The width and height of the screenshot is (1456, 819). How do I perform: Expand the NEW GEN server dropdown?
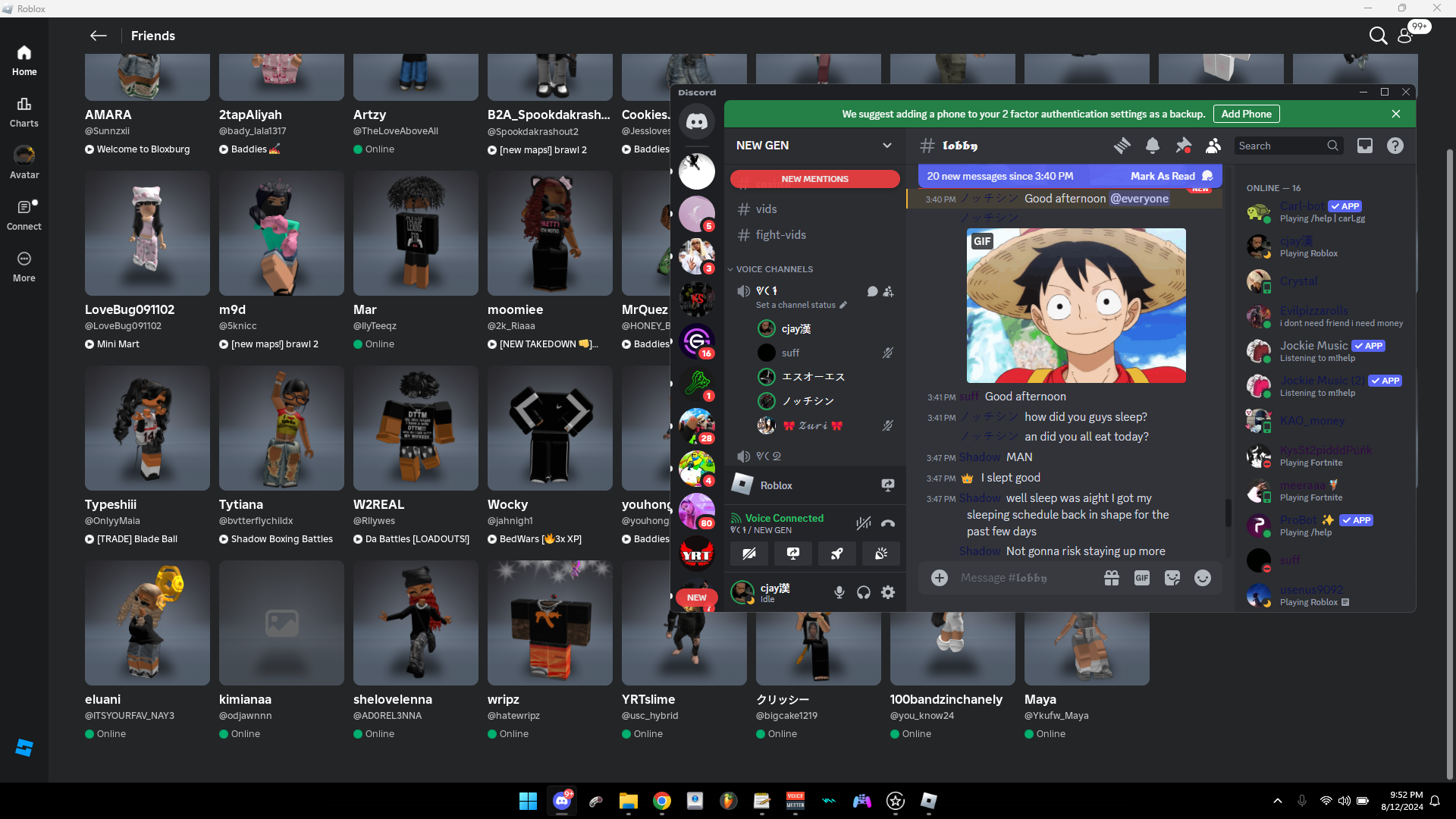(x=886, y=146)
